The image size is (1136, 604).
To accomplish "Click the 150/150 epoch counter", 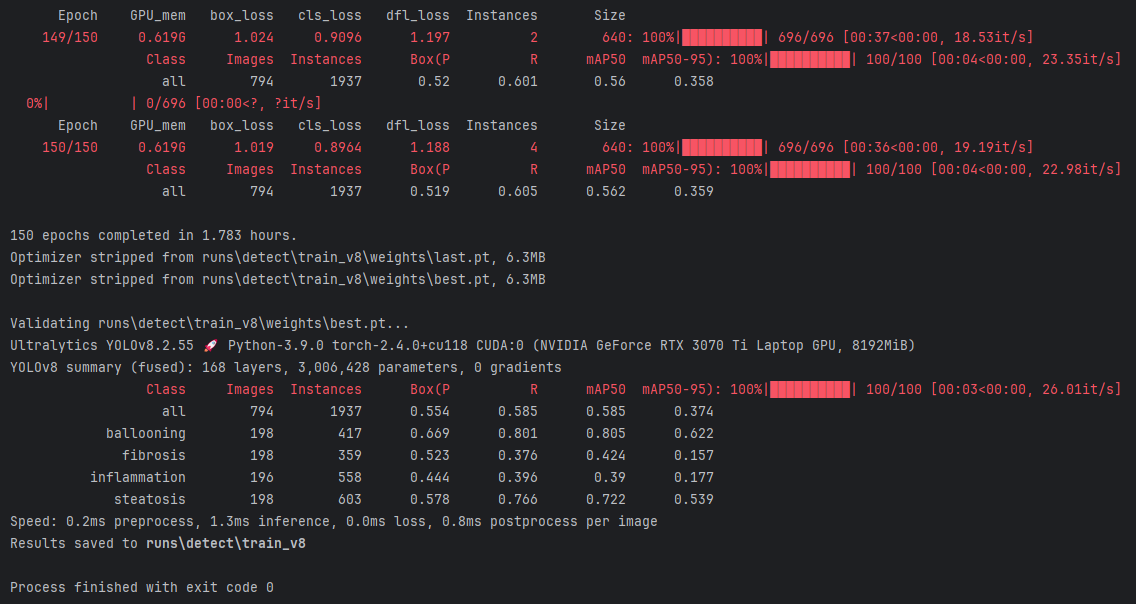I will coord(70,147).
